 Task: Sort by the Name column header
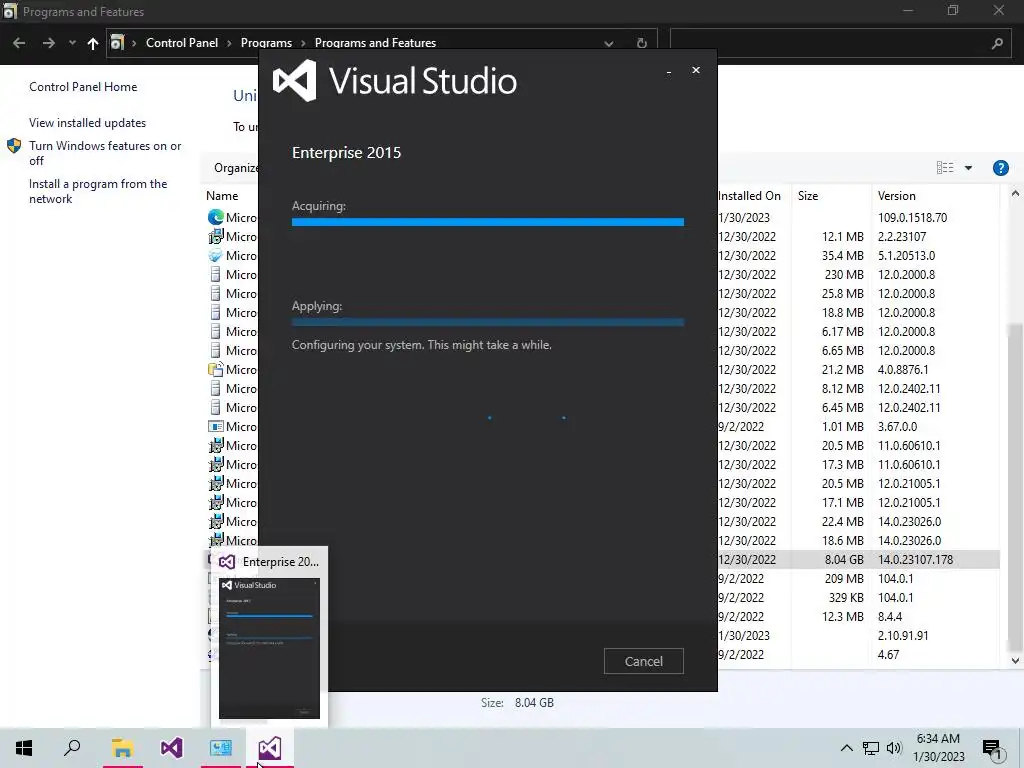pos(222,195)
